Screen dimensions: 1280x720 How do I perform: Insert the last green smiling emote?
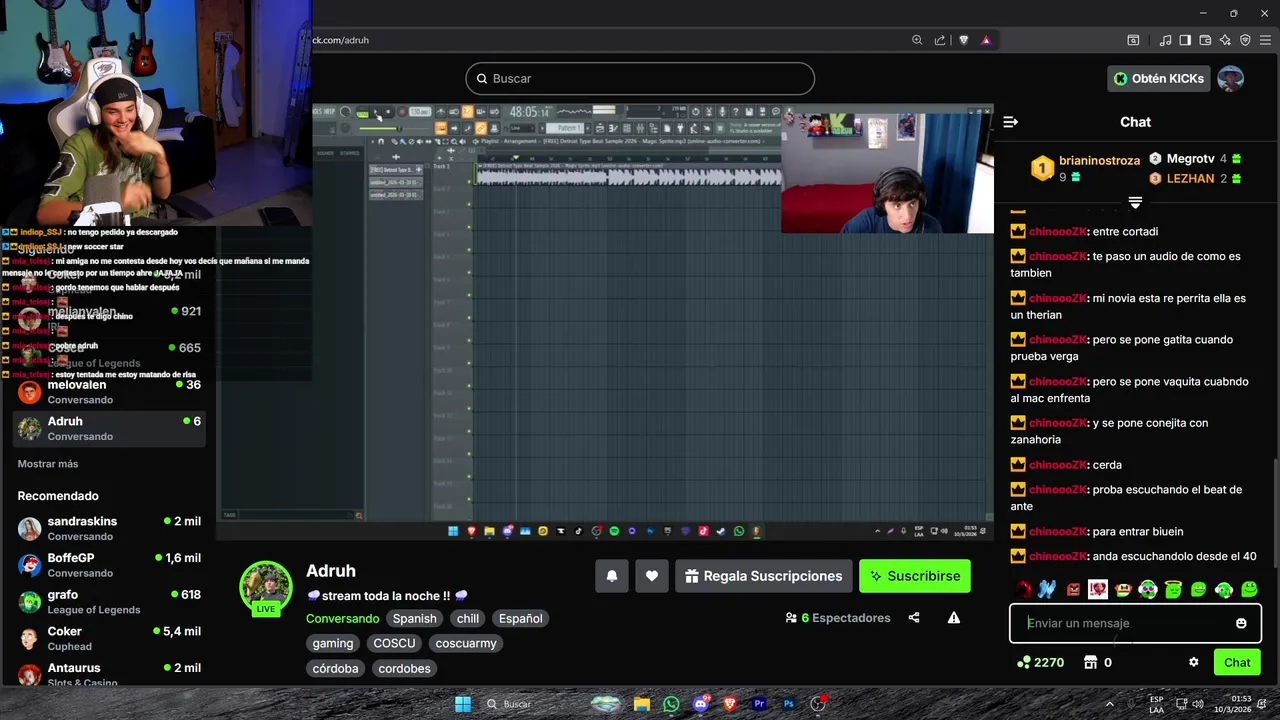click(x=1250, y=590)
